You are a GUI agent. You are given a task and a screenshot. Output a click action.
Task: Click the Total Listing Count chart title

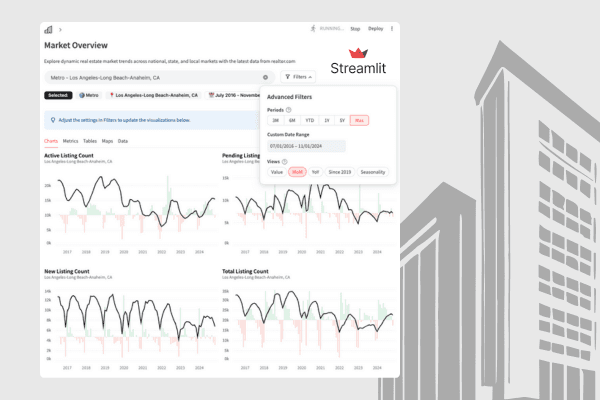click(x=245, y=271)
